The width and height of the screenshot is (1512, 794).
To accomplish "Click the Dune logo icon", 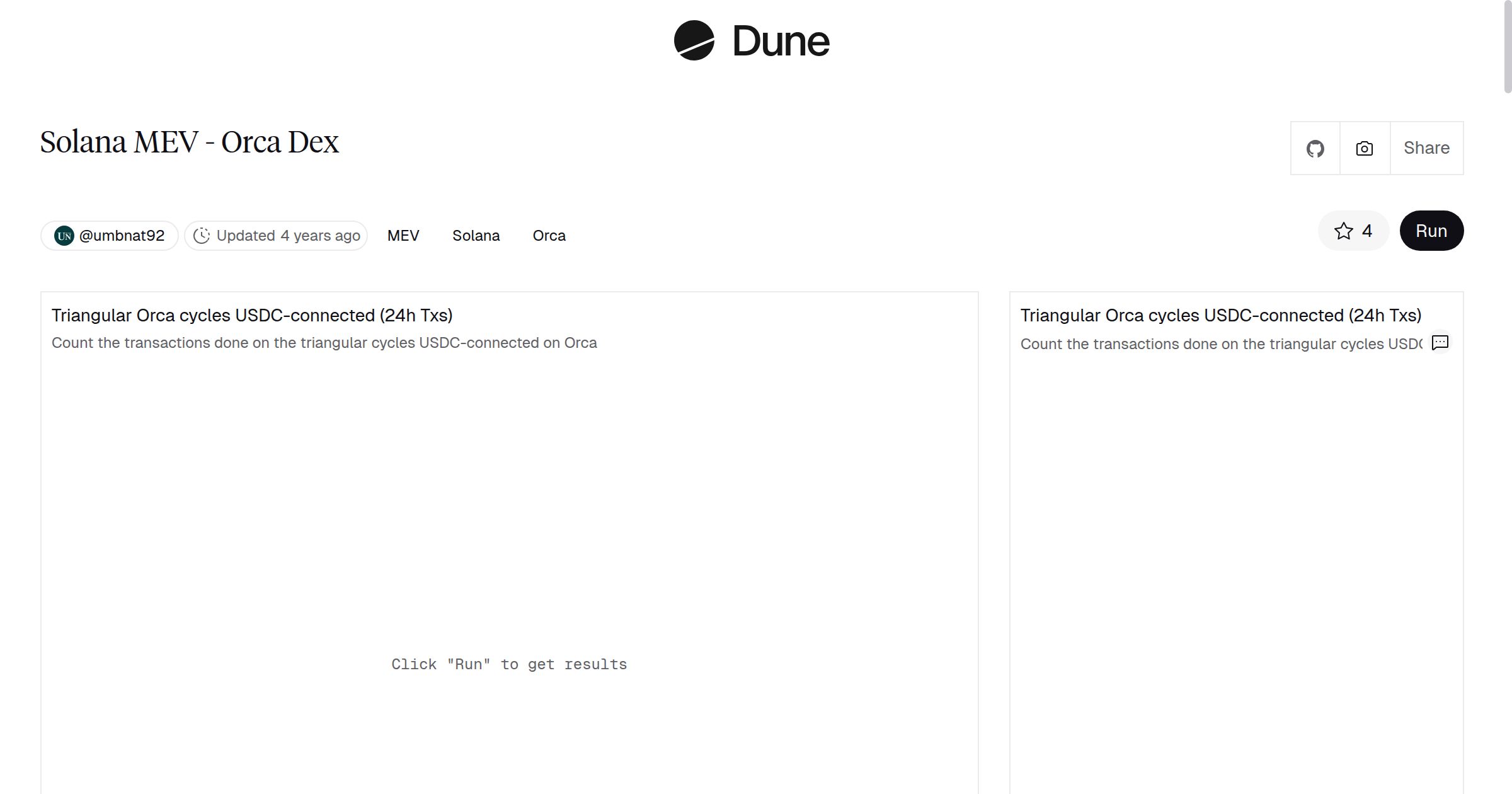I will click(694, 40).
